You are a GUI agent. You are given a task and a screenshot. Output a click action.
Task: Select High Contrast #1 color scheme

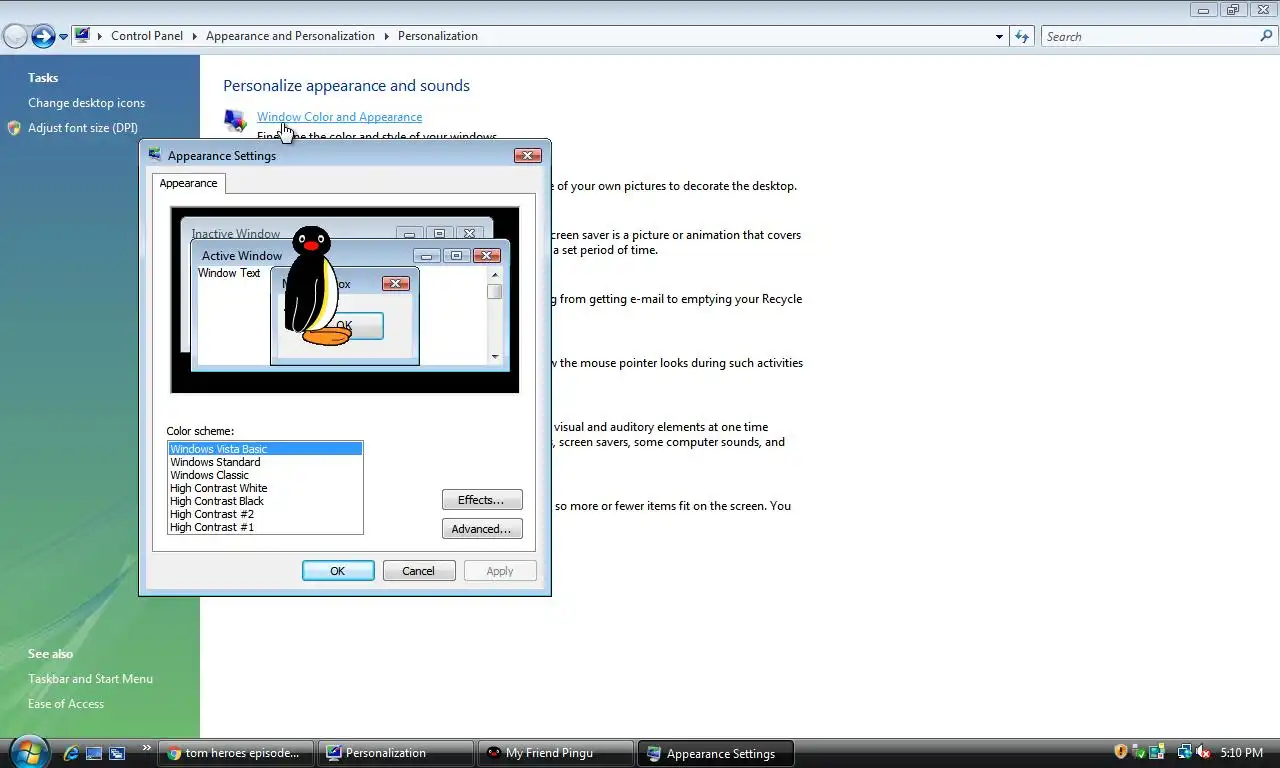265,527
